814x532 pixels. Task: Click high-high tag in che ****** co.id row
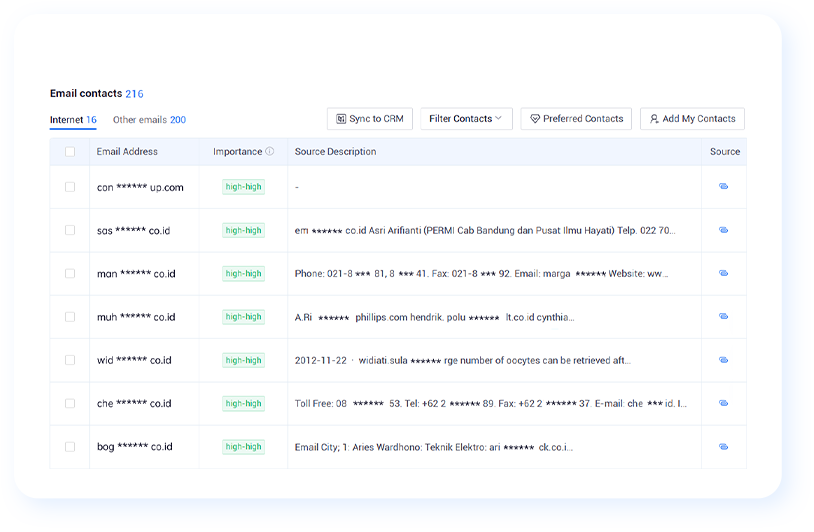[x=243, y=403]
